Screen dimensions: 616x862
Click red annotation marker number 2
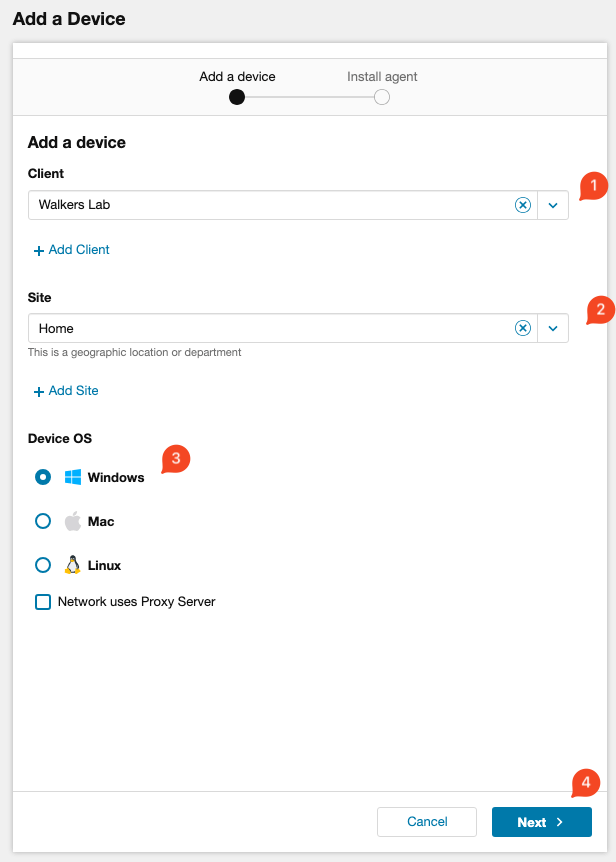pos(600,309)
